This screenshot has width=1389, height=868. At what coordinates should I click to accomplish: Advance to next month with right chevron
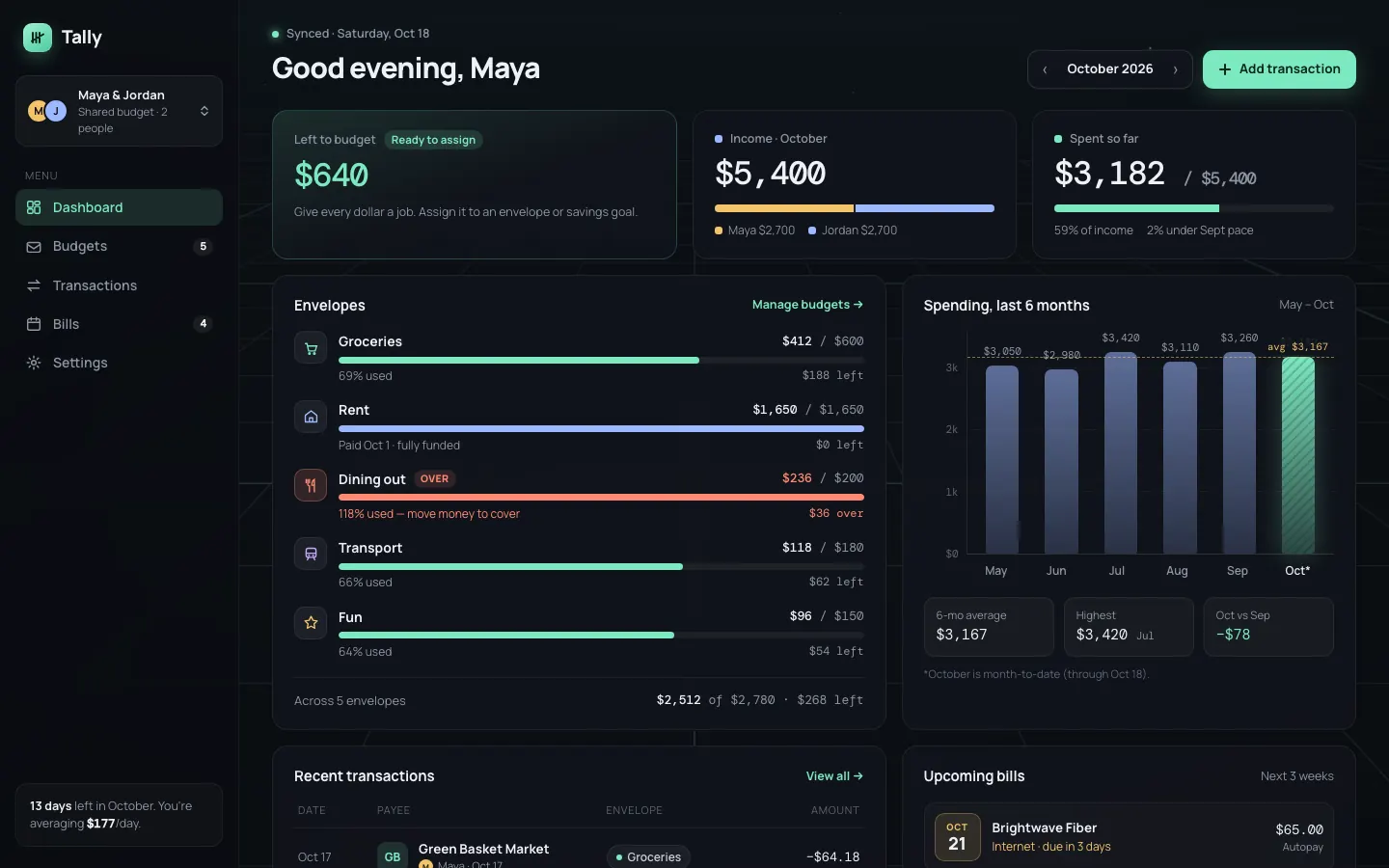1175,69
